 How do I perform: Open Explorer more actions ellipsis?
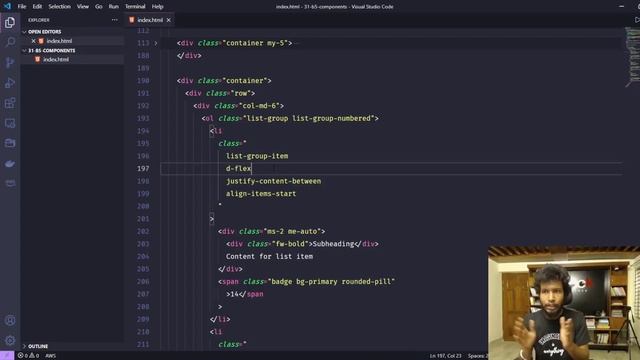coord(115,20)
